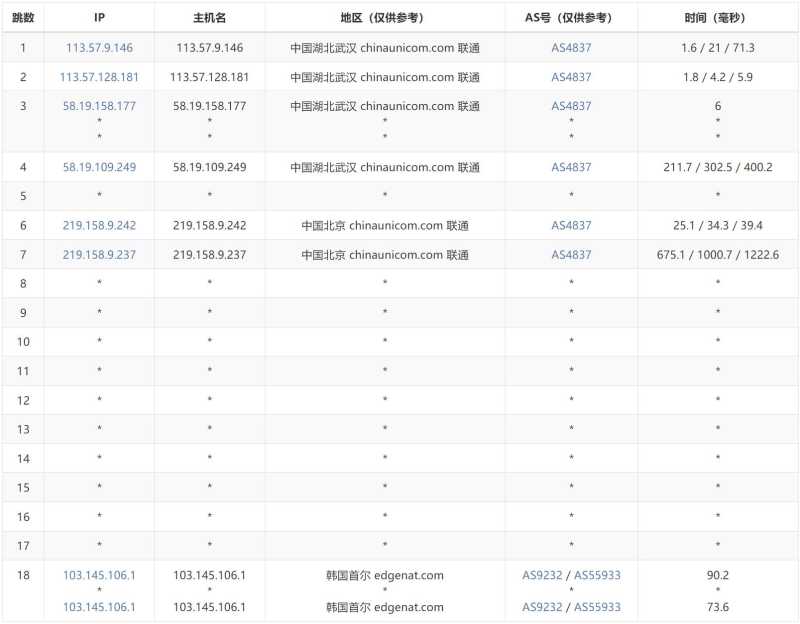The height and width of the screenshot is (624, 800).
Task: Click the 219.158.9.242 IP link
Action: pyautogui.click(x=102, y=225)
